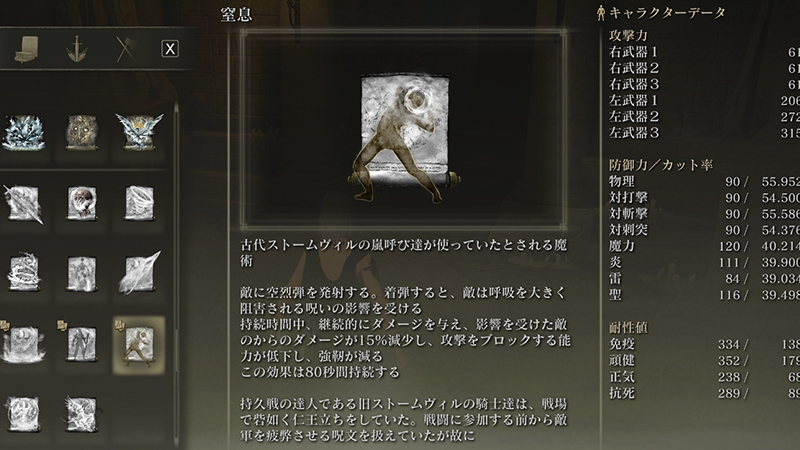Choose the thorn ring scroll icon
800x450 pixels.
click(x=23, y=272)
